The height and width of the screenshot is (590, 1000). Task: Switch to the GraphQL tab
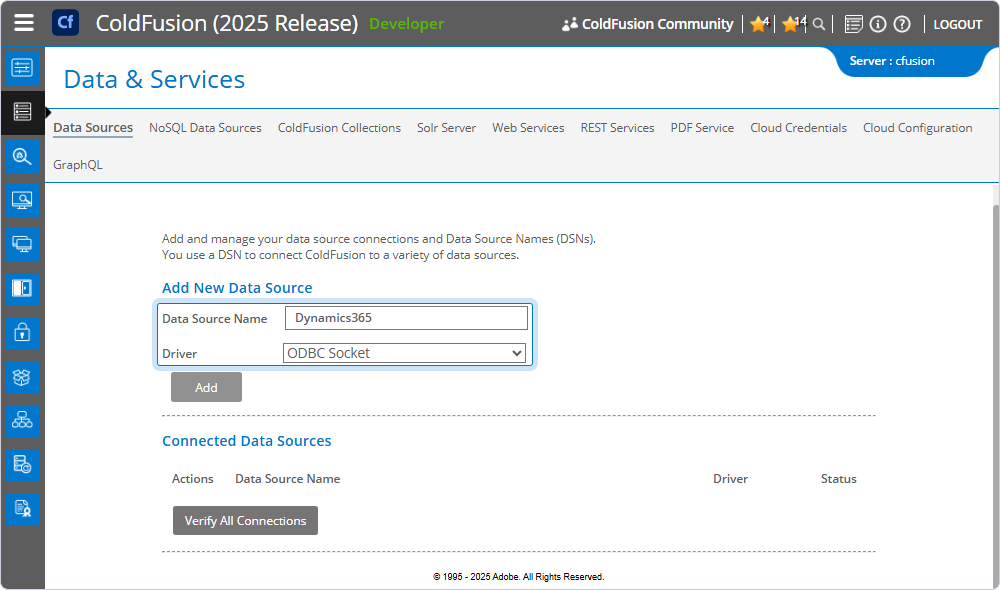78,164
